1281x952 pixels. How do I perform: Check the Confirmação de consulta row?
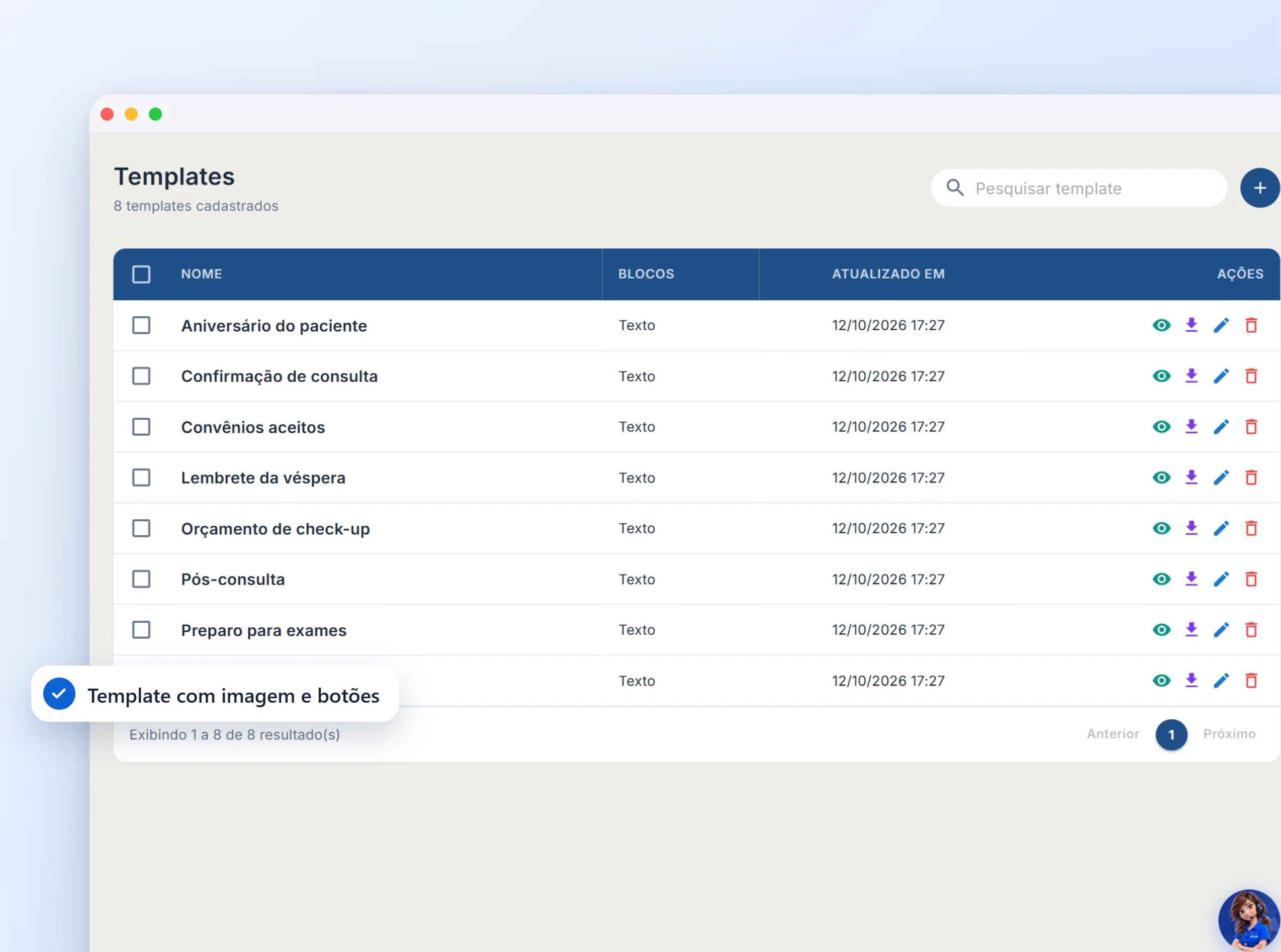(141, 376)
